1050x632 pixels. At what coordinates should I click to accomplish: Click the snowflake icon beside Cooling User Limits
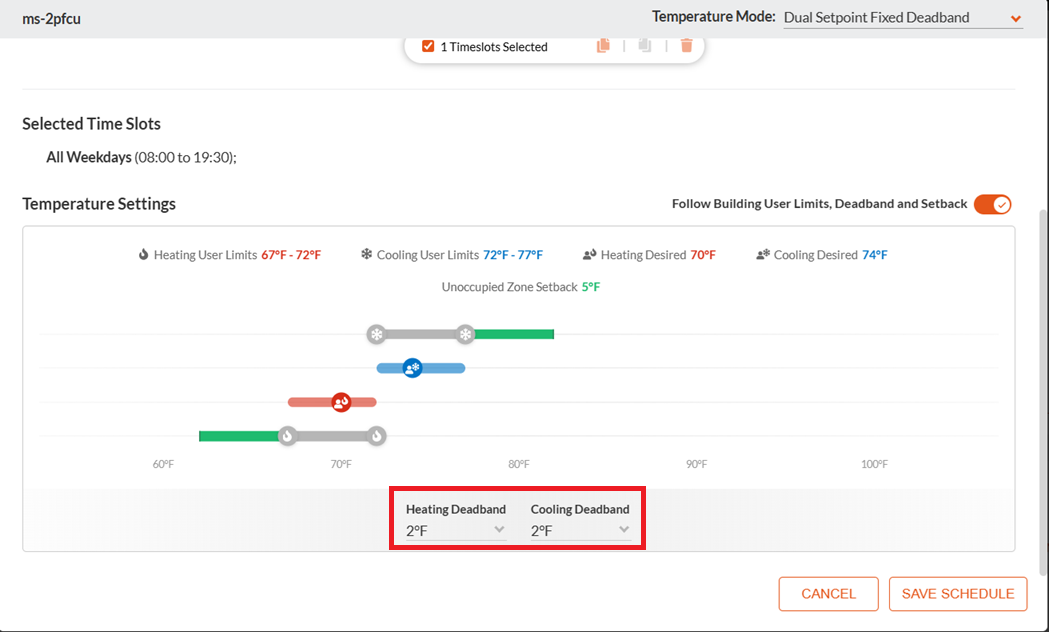coord(366,254)
